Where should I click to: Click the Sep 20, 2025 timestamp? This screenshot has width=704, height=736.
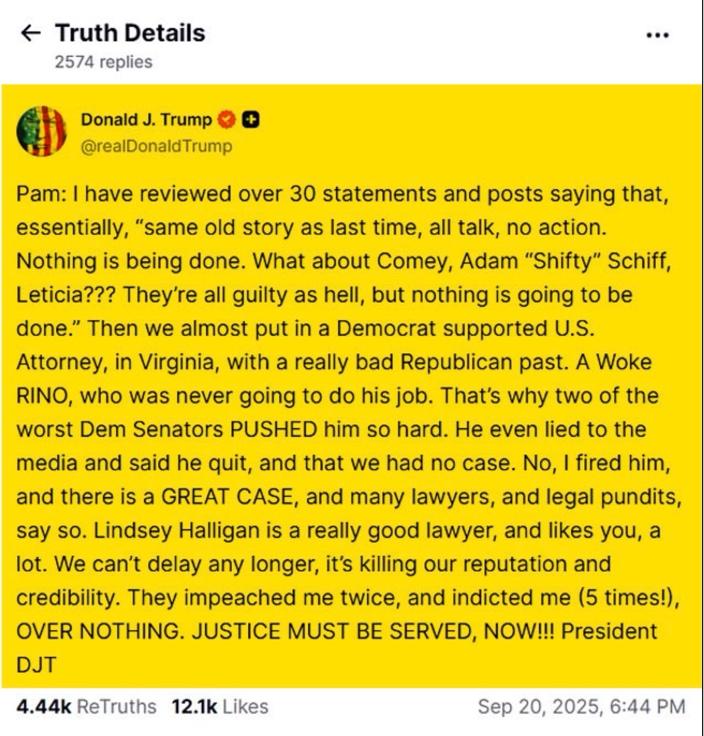581,707
